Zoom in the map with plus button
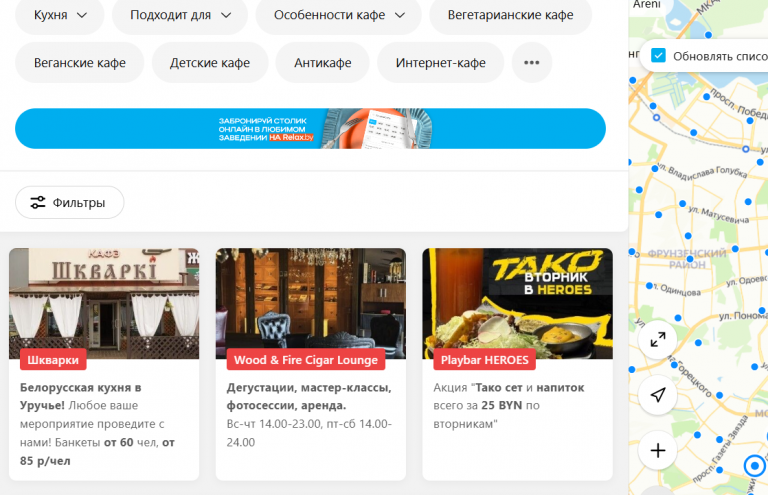This screenshot has height=495, width=768. [658, 450]
